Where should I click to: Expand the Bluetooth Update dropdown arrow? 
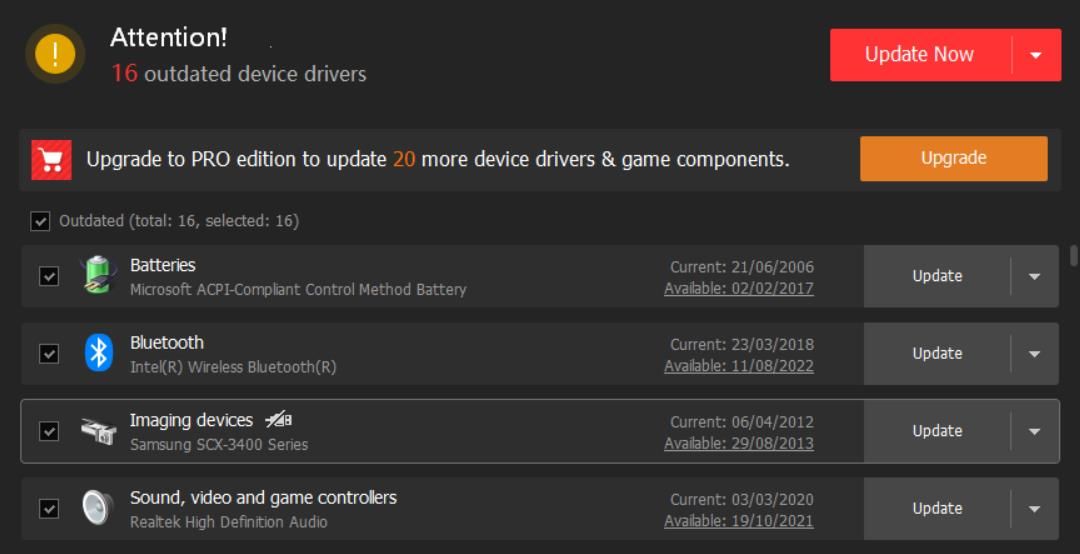click(x=1034, y=353)
